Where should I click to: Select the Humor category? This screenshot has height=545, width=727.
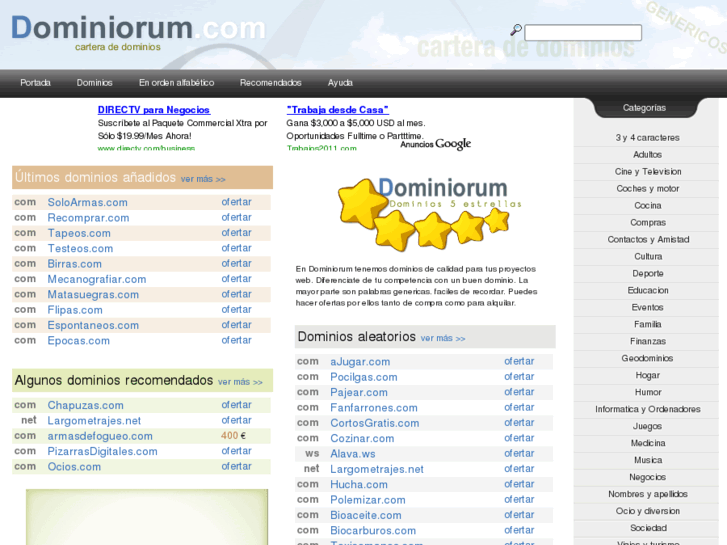pos(648,392)
